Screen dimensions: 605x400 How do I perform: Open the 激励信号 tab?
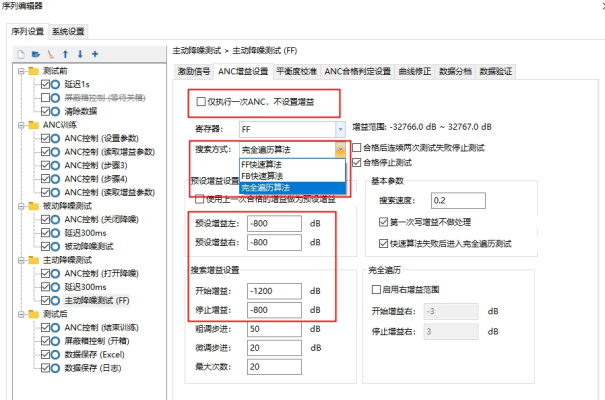pyautogui.click(x=194, y=71)
